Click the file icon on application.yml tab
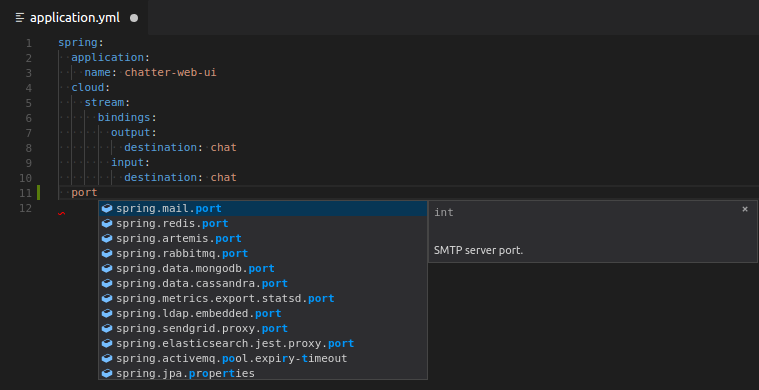Screen dimensions: 759x390 pos(20,18)
